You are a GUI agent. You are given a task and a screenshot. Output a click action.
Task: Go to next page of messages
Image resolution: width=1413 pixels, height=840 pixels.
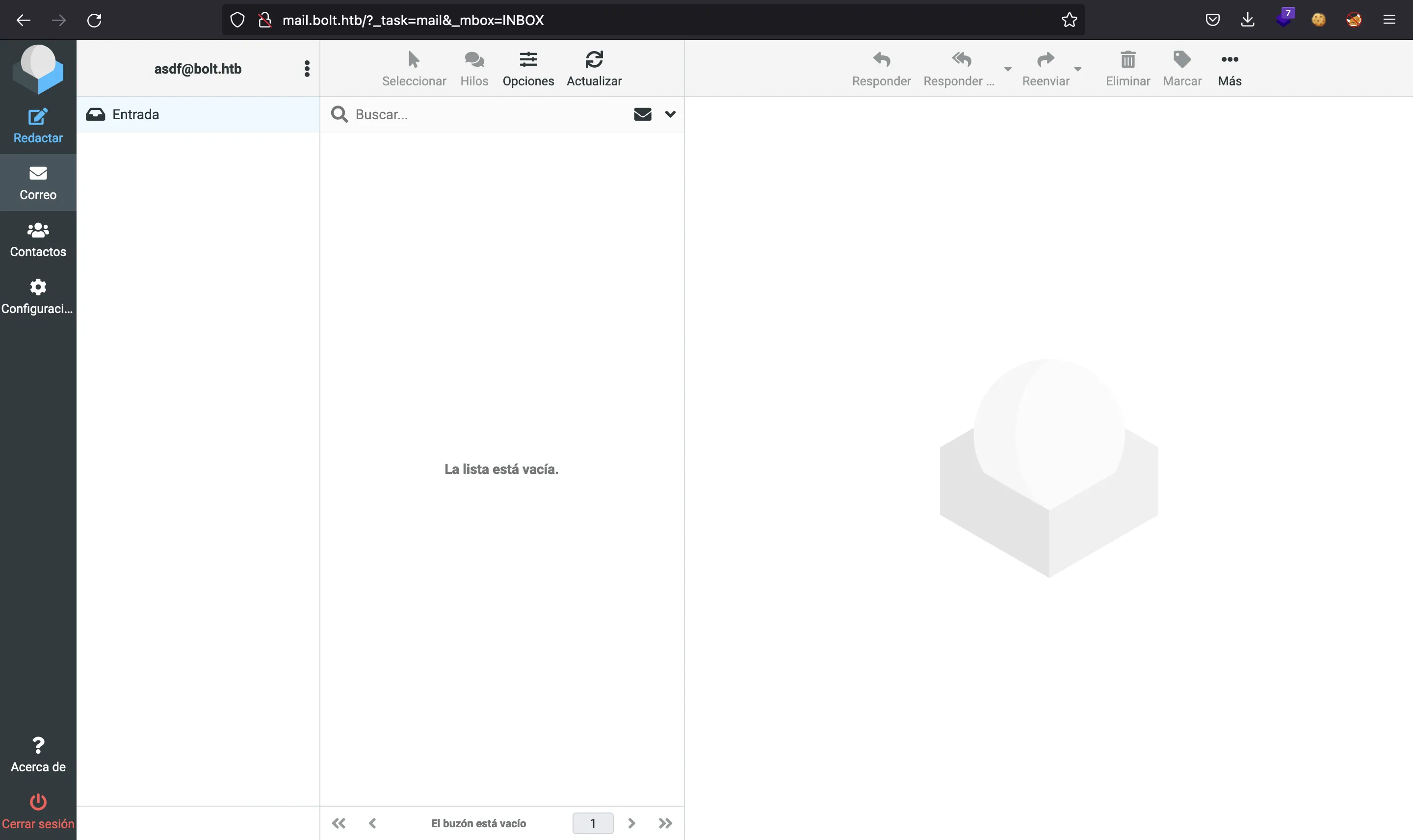coord(631,823)
